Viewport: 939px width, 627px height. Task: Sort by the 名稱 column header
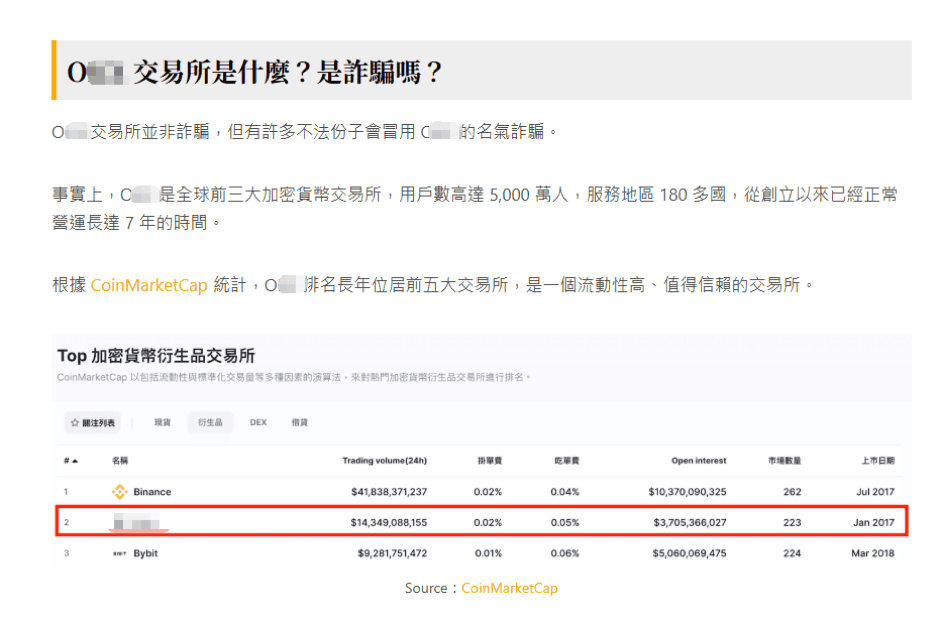pos(120,461)
